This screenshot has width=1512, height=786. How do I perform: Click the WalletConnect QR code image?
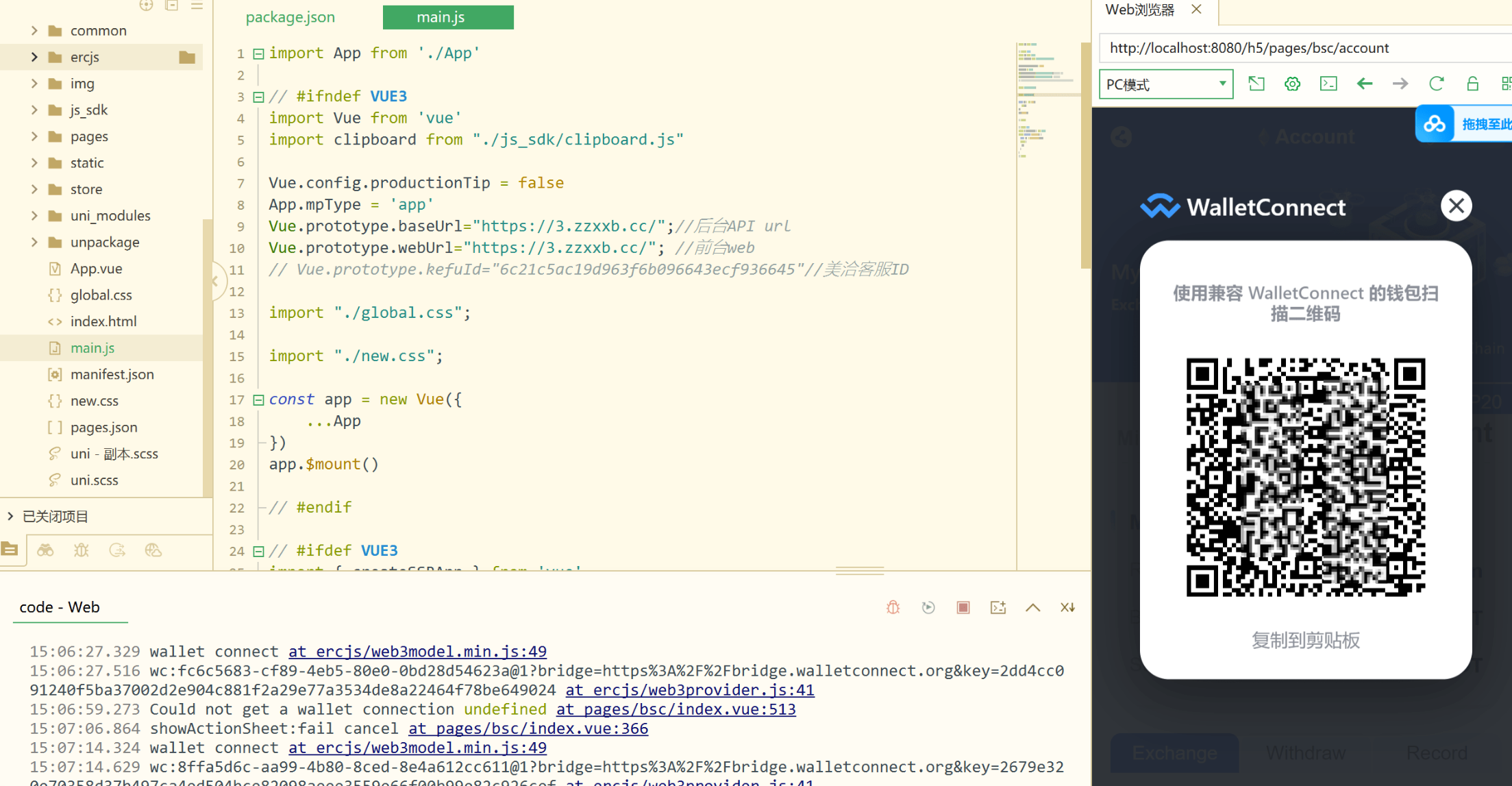point(1306,477)
